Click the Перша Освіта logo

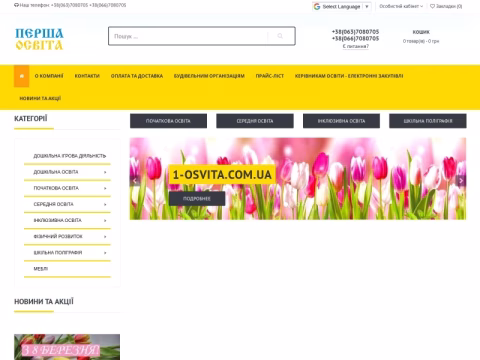(x=39, y=39)
